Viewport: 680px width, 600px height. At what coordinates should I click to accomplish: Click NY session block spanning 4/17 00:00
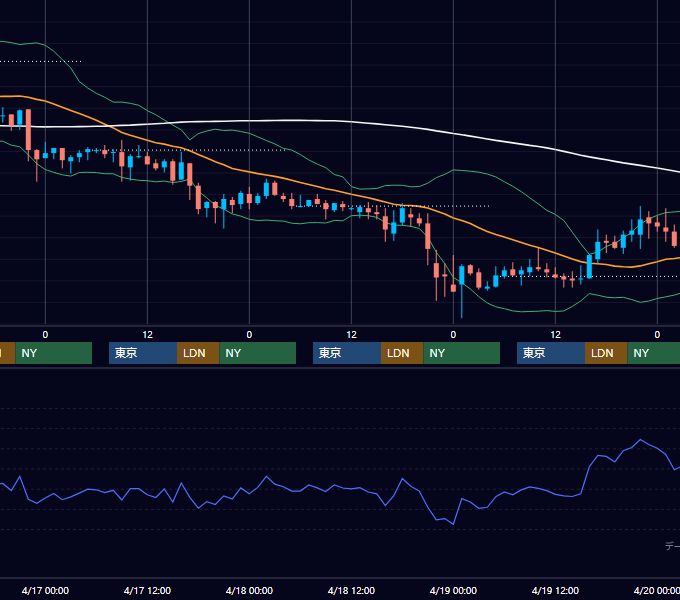[x=53, y=353]
